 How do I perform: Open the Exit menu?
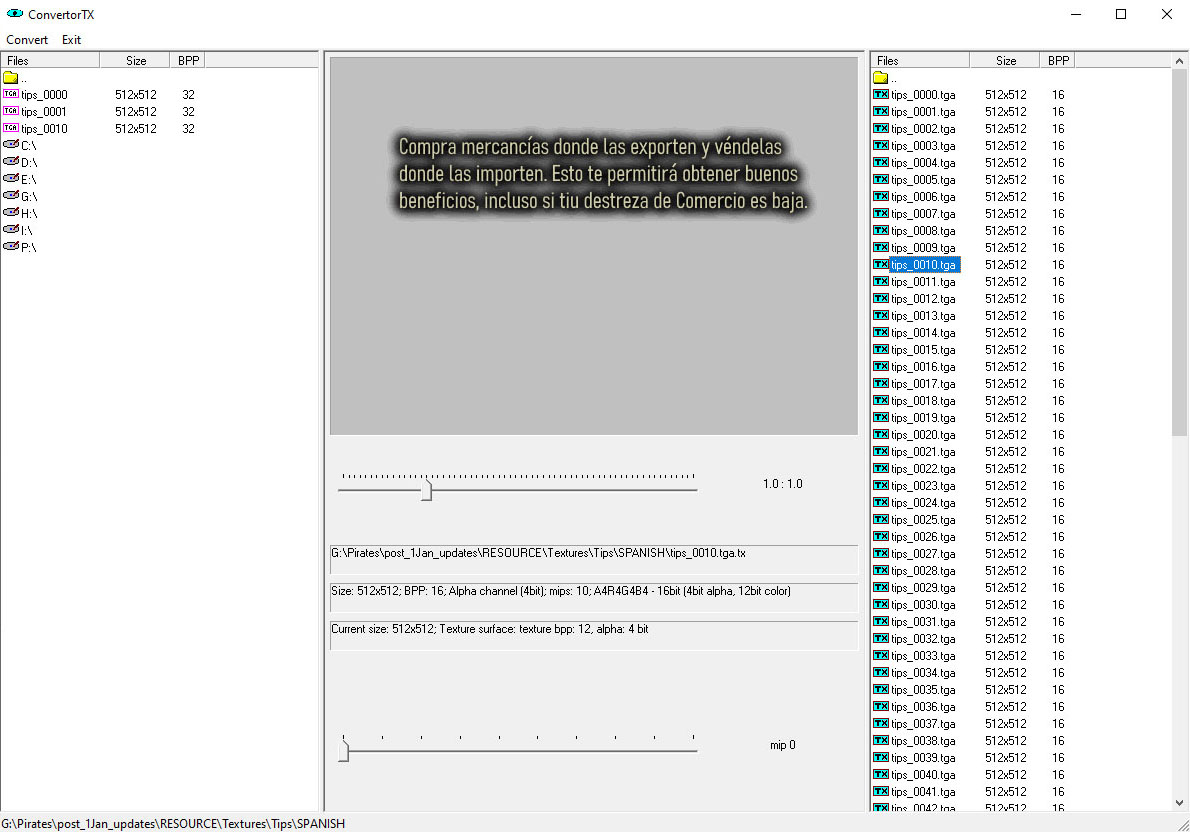(x=71, y=40)
